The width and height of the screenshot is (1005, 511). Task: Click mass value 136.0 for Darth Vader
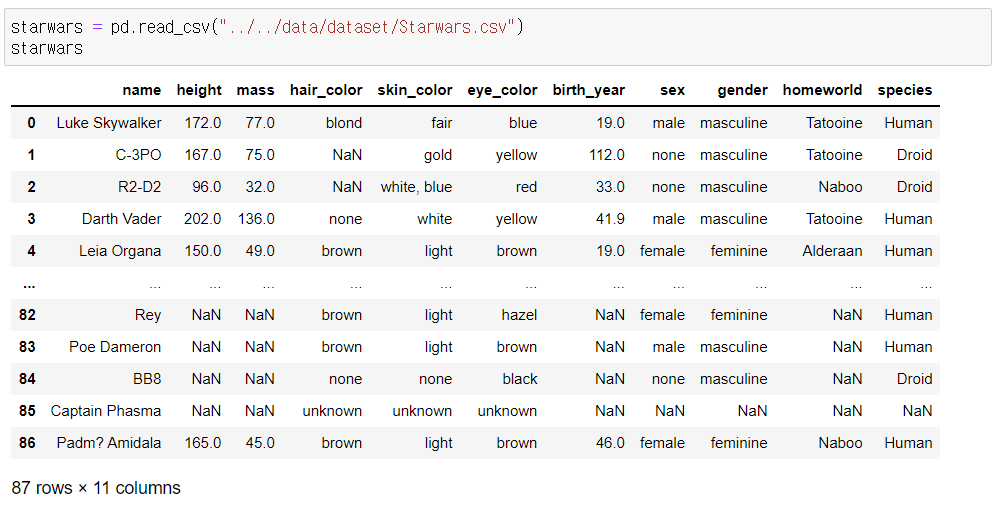click(x=256, y=219)
